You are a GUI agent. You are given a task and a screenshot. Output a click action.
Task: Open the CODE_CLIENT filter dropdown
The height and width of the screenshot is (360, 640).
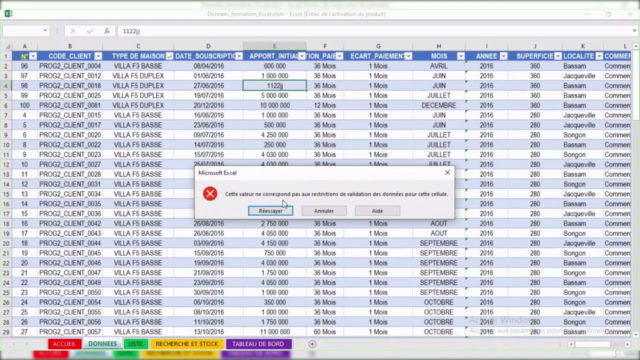click(98, 56)
